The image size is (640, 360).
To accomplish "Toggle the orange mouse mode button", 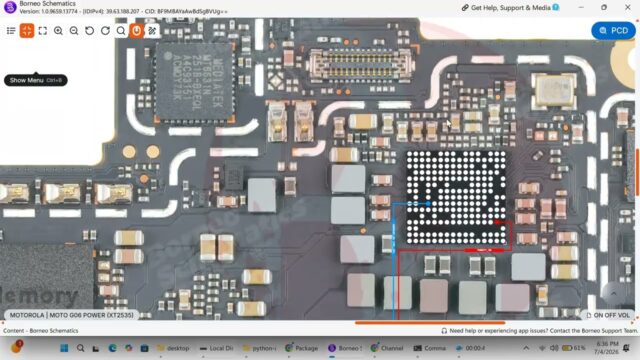I will pyautogui.click(x=136, y=31).
